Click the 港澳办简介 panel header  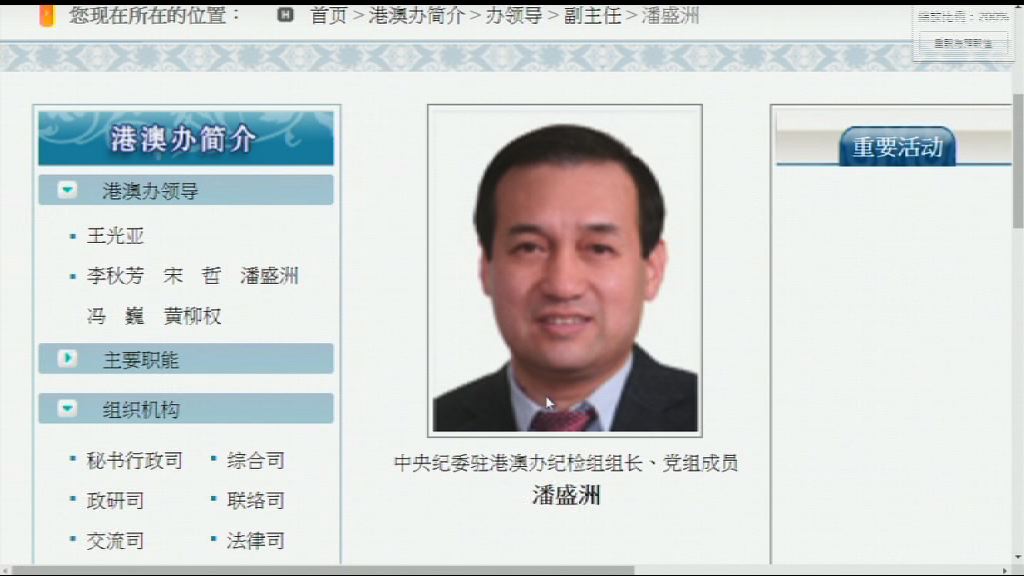(x=185, y=138)
